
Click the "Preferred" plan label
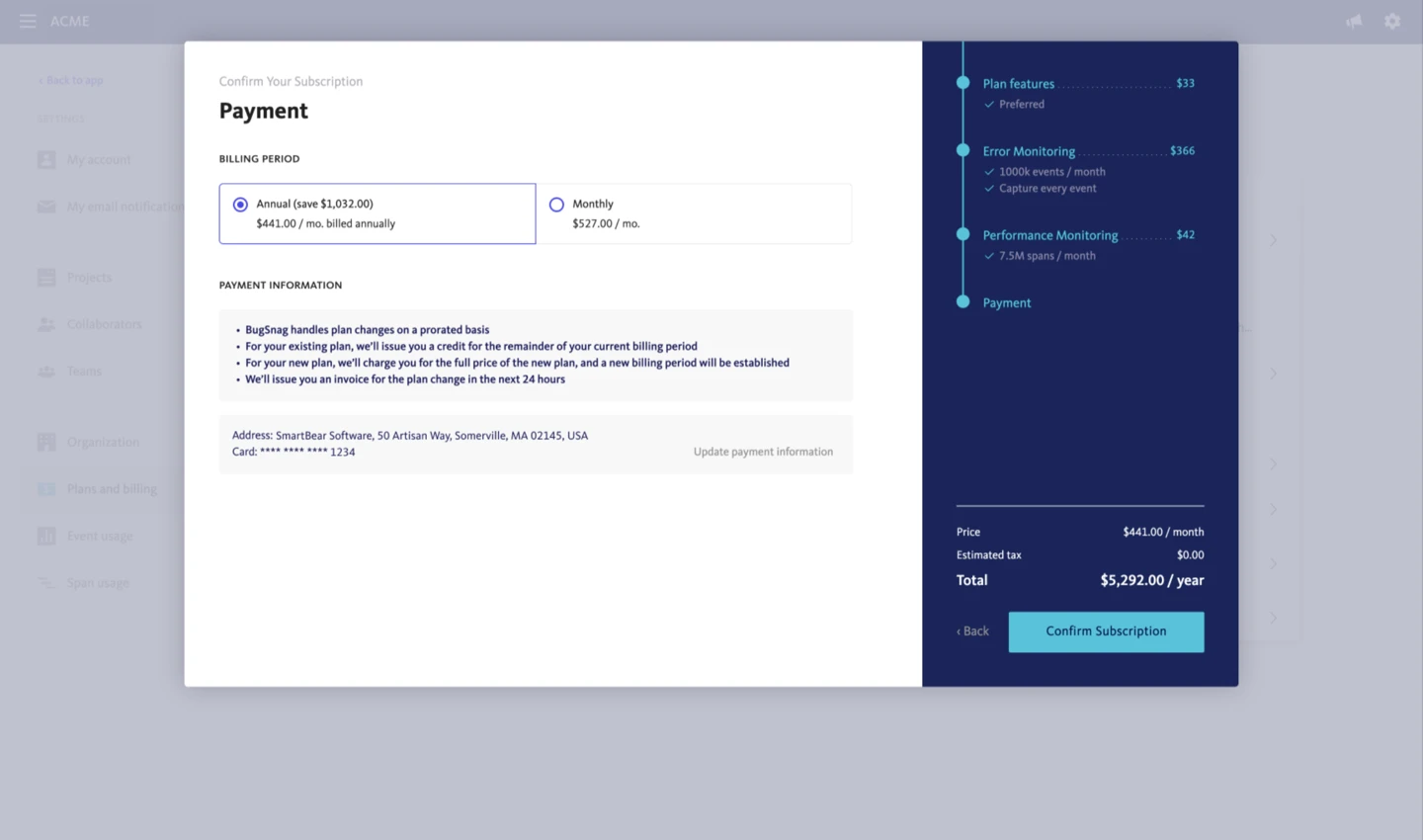click(x=1021, y=105)
